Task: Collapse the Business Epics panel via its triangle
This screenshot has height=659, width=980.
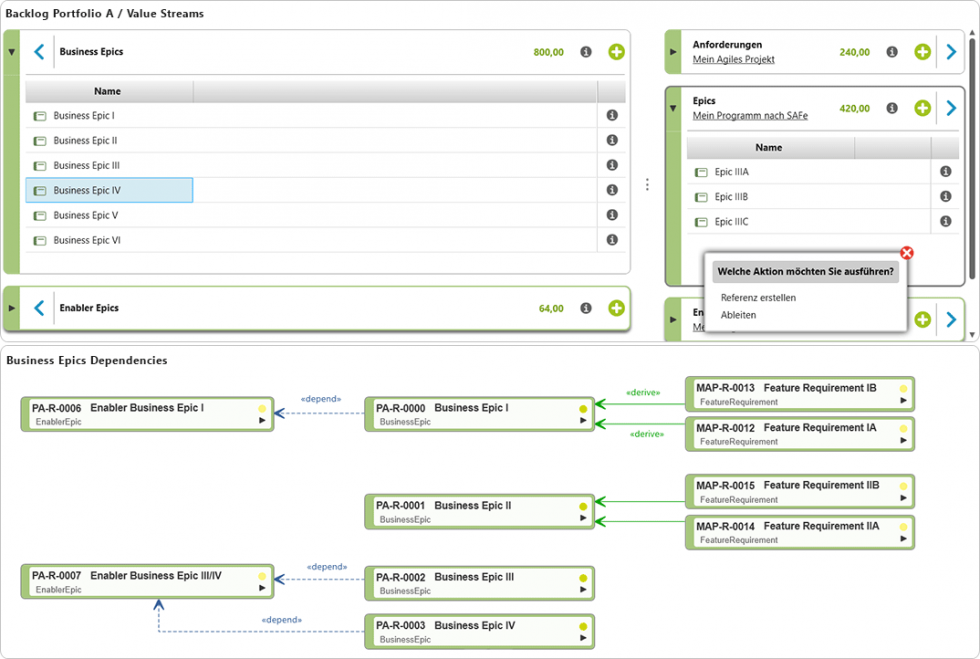Action: (10, 52)
